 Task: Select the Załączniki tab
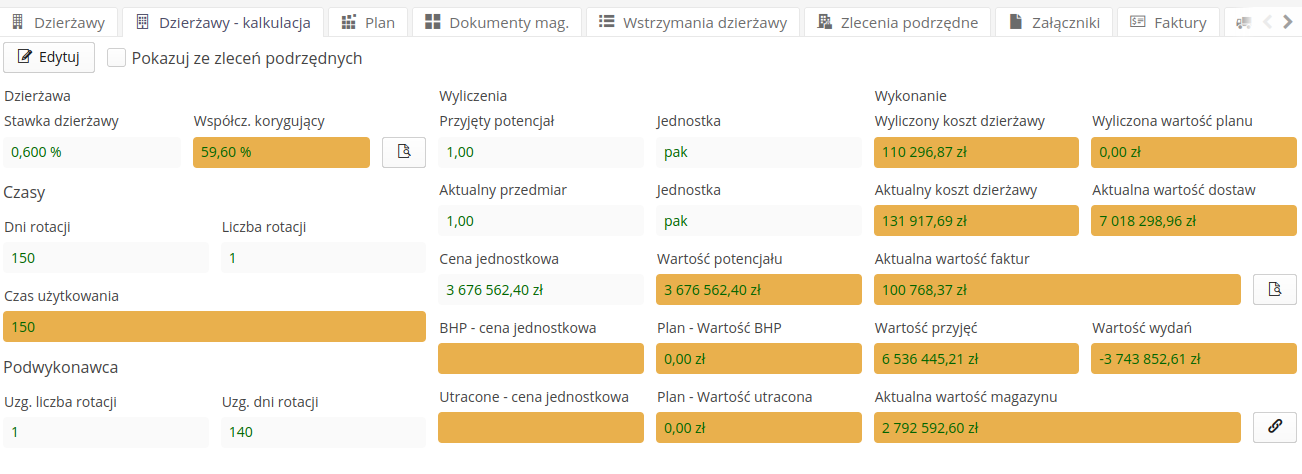click(1055, 22)
